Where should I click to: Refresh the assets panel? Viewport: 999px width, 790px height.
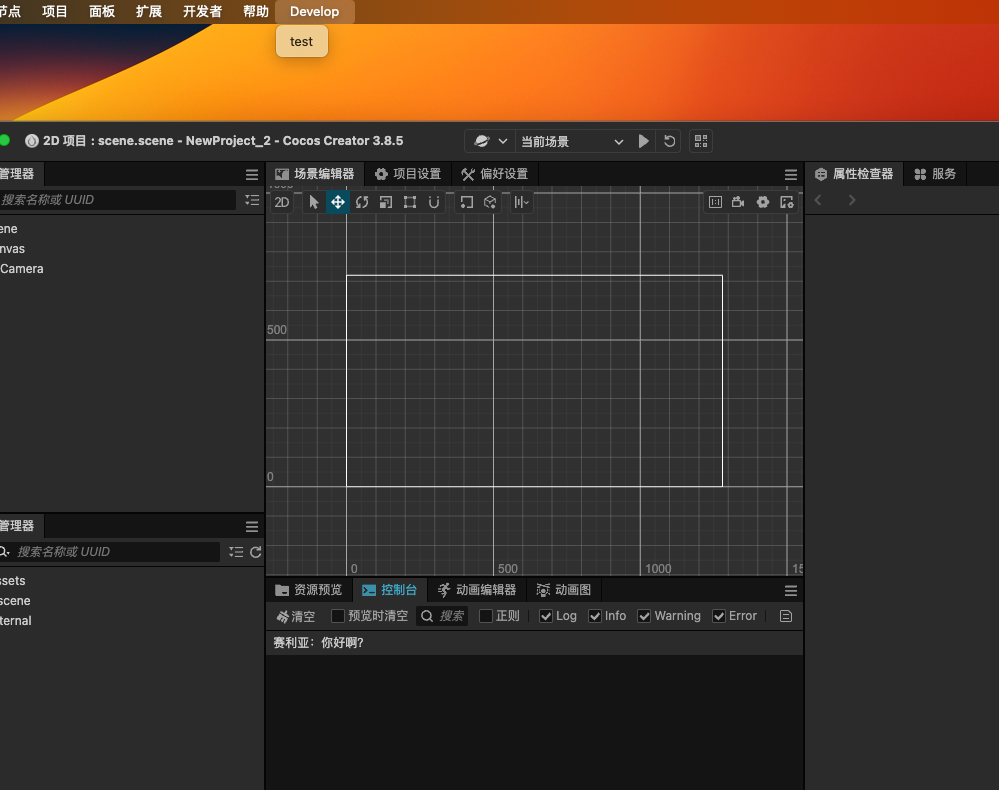(255, 552)
